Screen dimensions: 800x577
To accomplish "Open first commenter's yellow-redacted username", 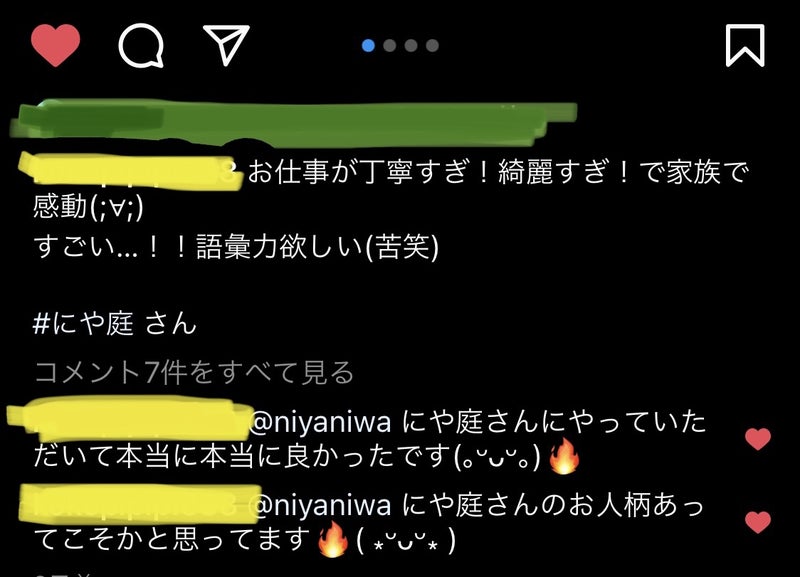I will pyautogui.click(x=130, y=420).
